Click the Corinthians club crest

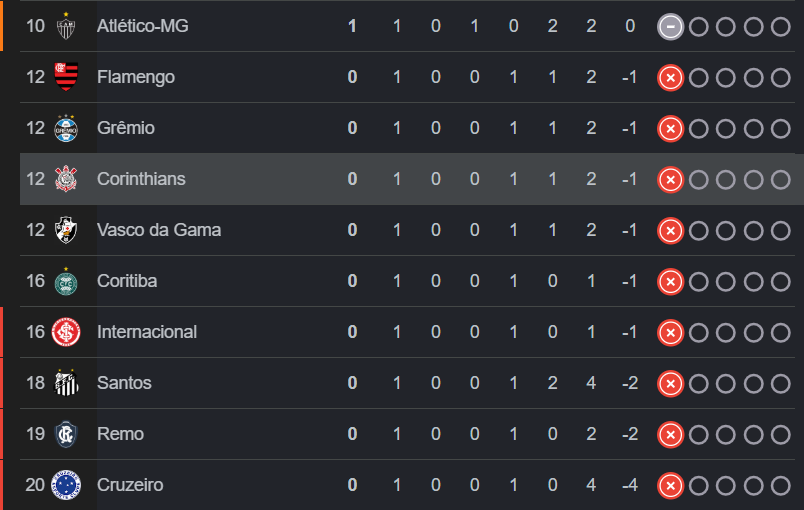coord(66,179)
